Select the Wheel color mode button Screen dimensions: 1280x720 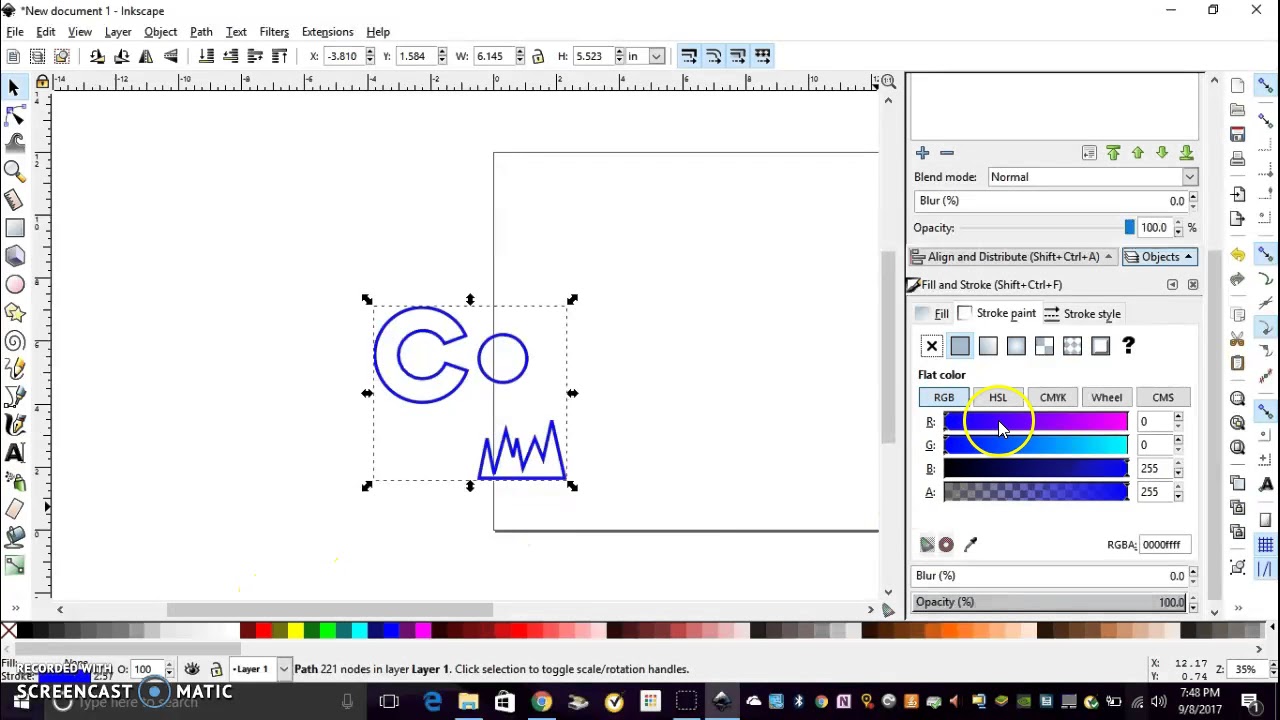1107,397
